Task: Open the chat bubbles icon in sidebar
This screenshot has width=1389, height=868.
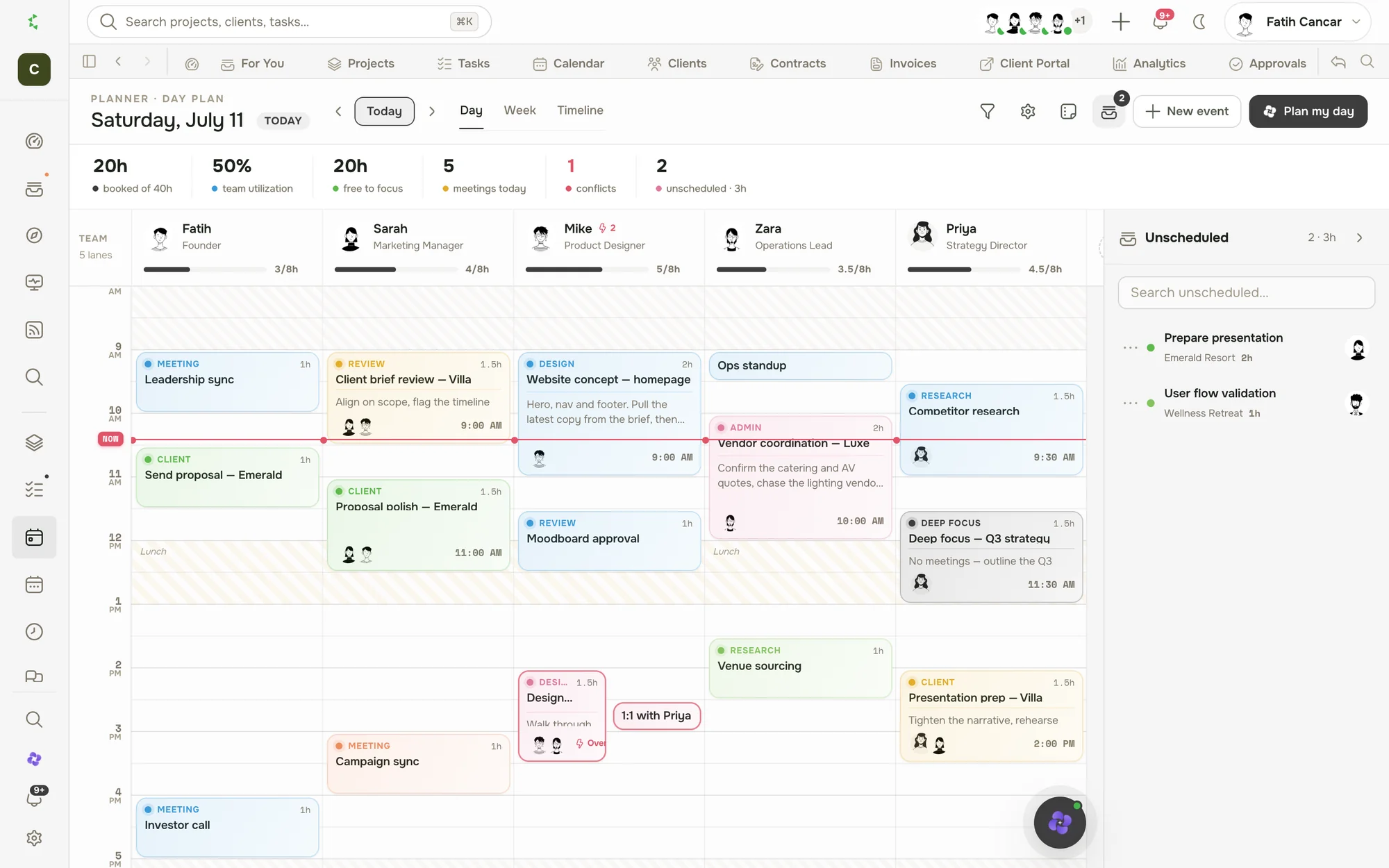Action: pos(34,676)
